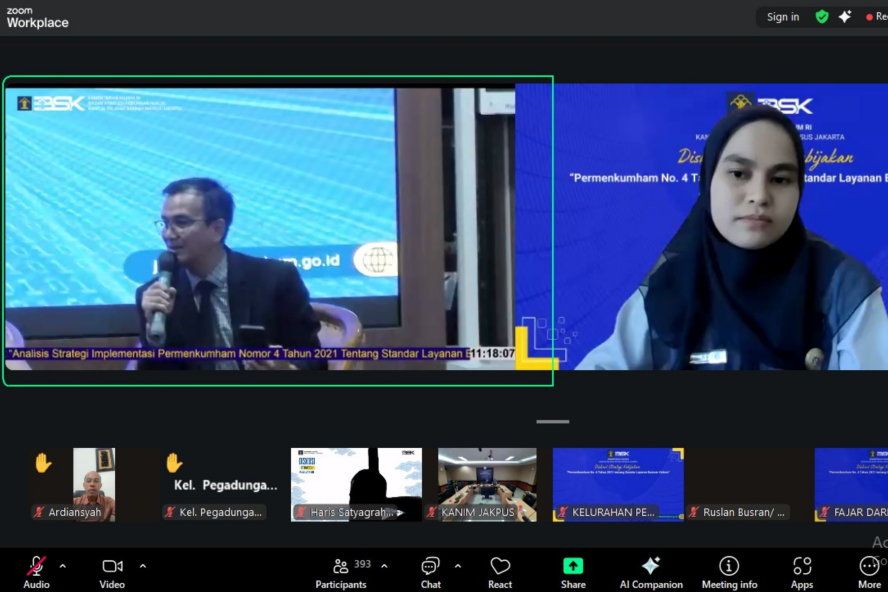Show Meeting info details
The width and height of the screenshot is (888, 592).
729,567
